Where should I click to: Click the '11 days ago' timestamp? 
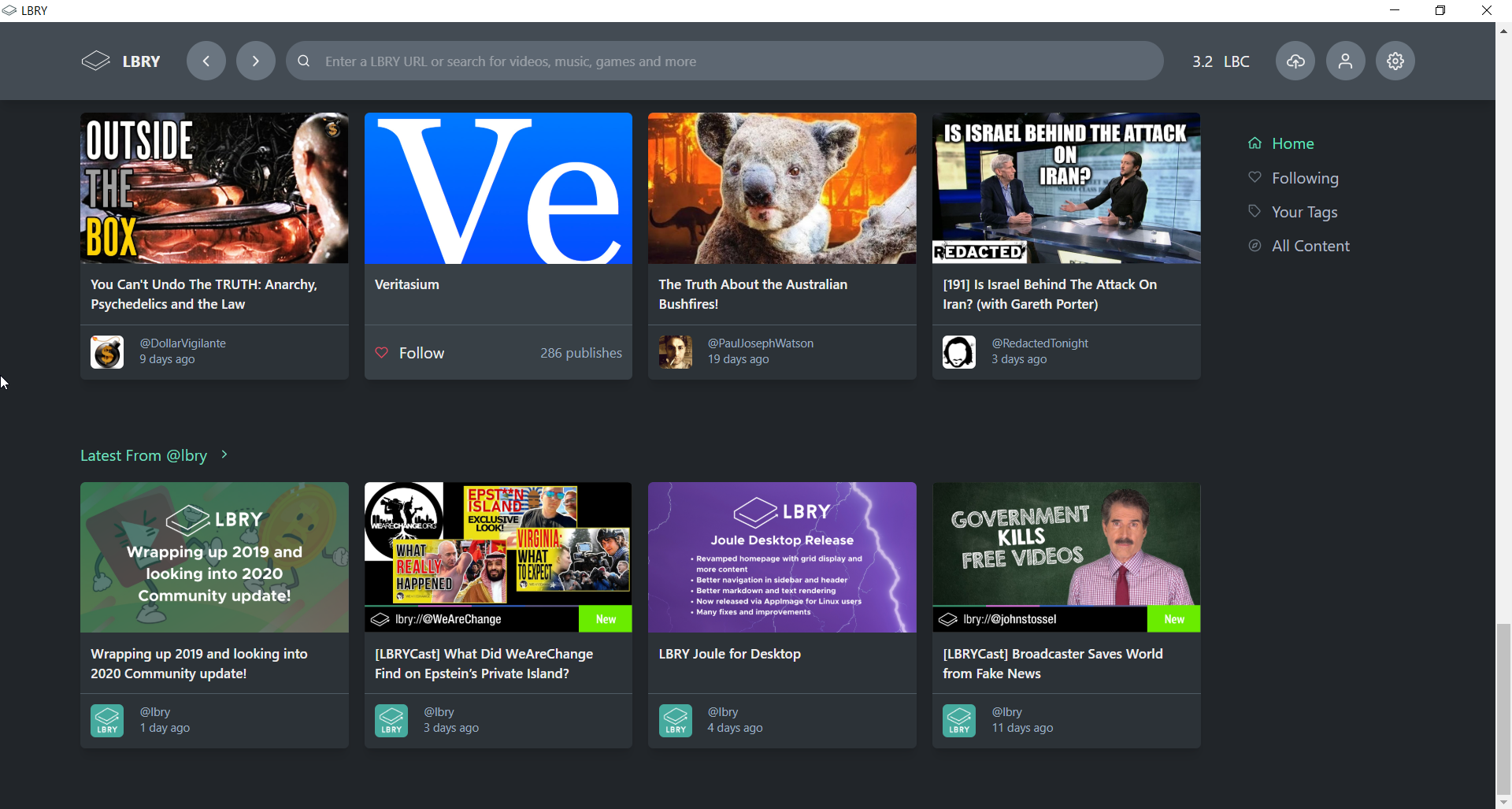click(x=1022, y=728)
